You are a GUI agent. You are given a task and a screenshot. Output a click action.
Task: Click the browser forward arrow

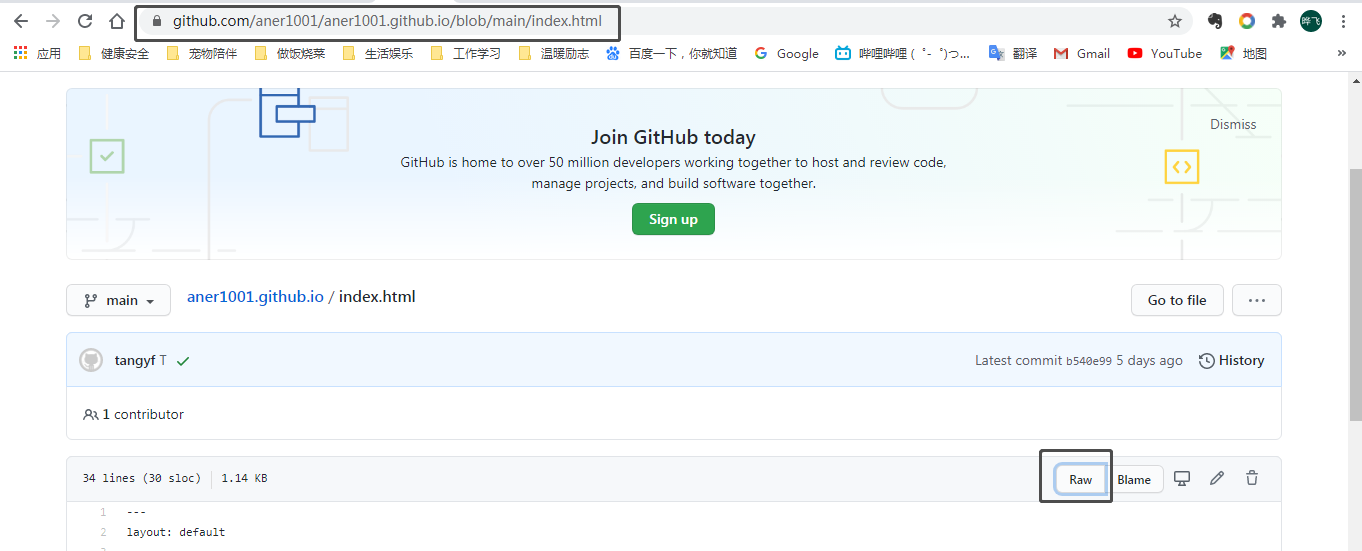coord(53,21)
